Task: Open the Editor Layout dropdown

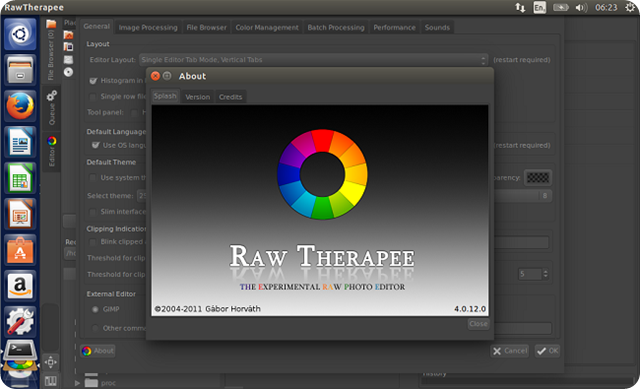Action: coord(313,60)
